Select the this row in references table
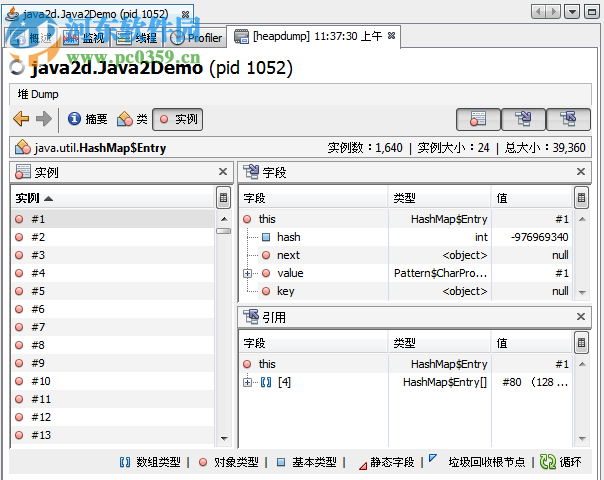 (x=406, y=364)
